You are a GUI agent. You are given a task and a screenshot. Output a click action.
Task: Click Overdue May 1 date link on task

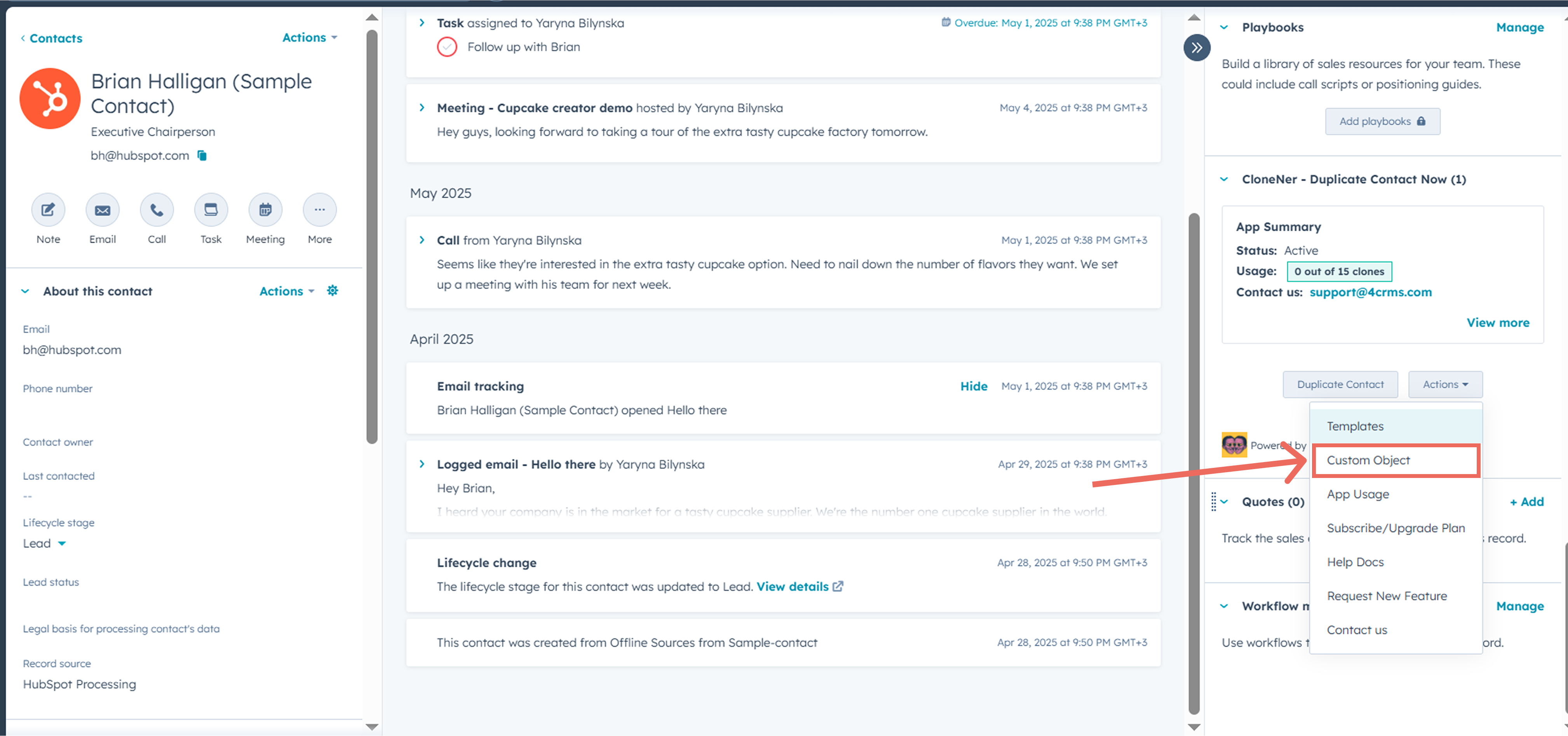coord(1050,23)
